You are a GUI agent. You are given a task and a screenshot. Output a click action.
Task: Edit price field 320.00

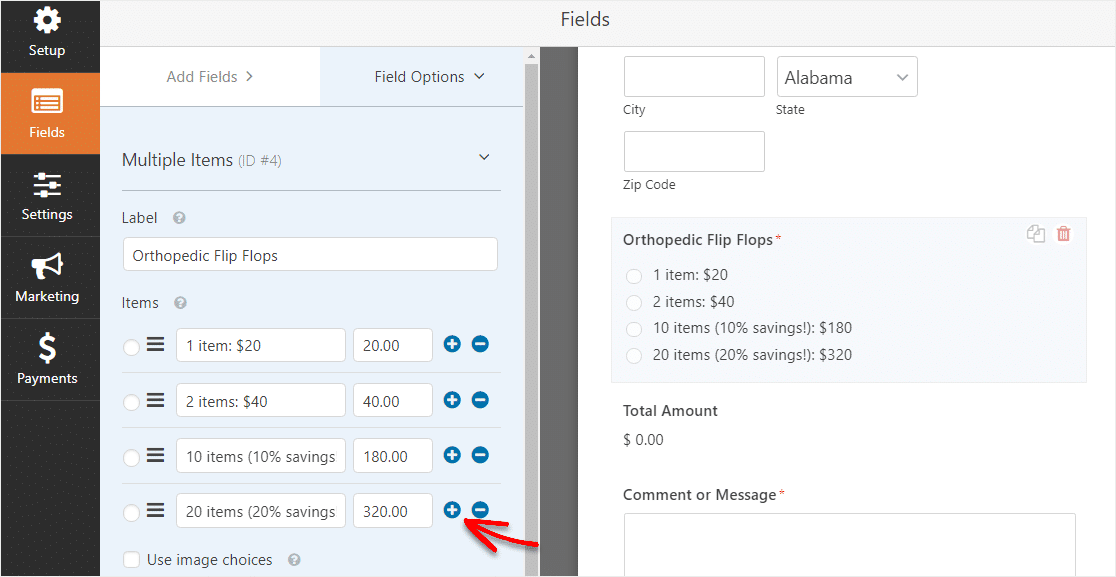tap(393, 510)
